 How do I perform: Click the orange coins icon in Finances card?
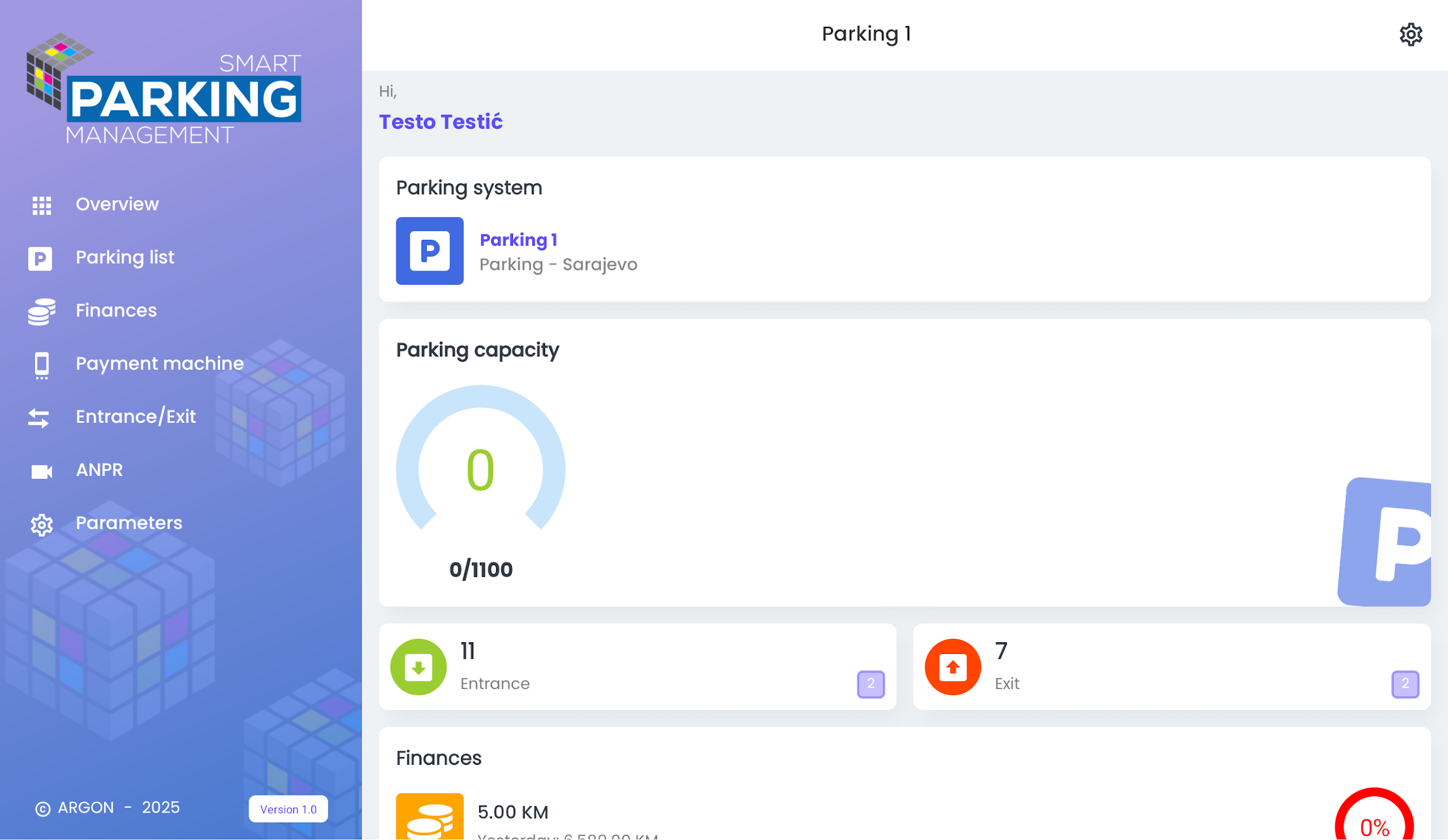(x=430, y=816)
